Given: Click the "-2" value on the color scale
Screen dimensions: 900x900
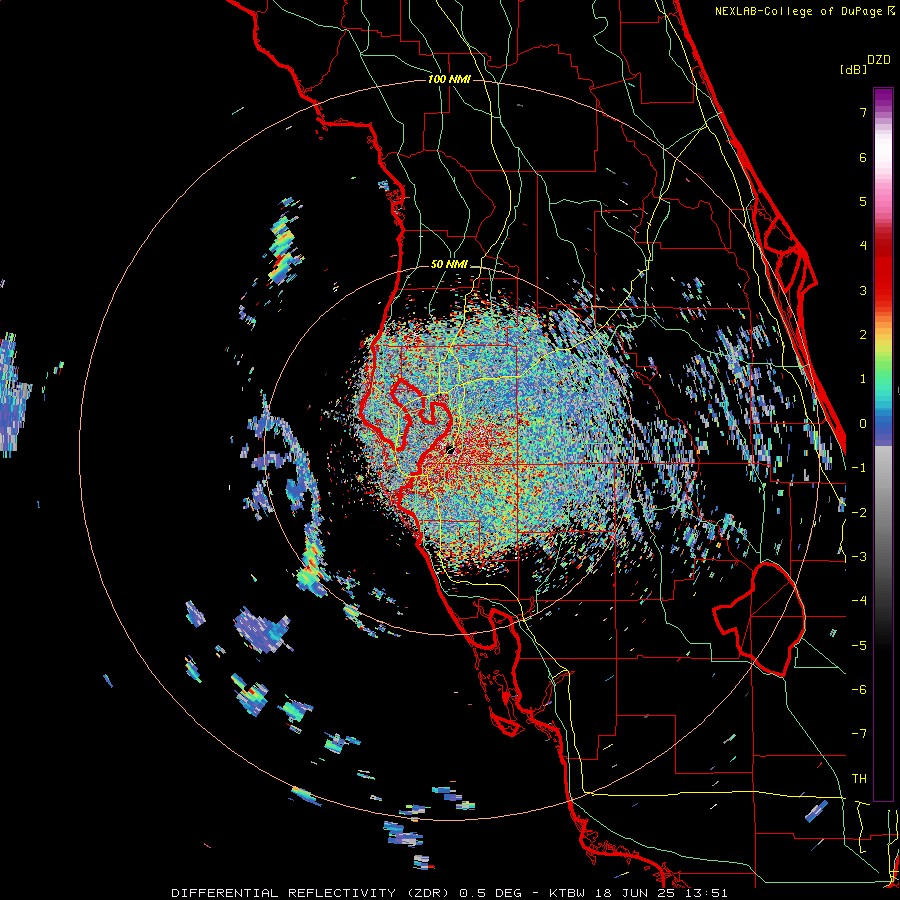Looking at the screenshot, I should point(859,513).
